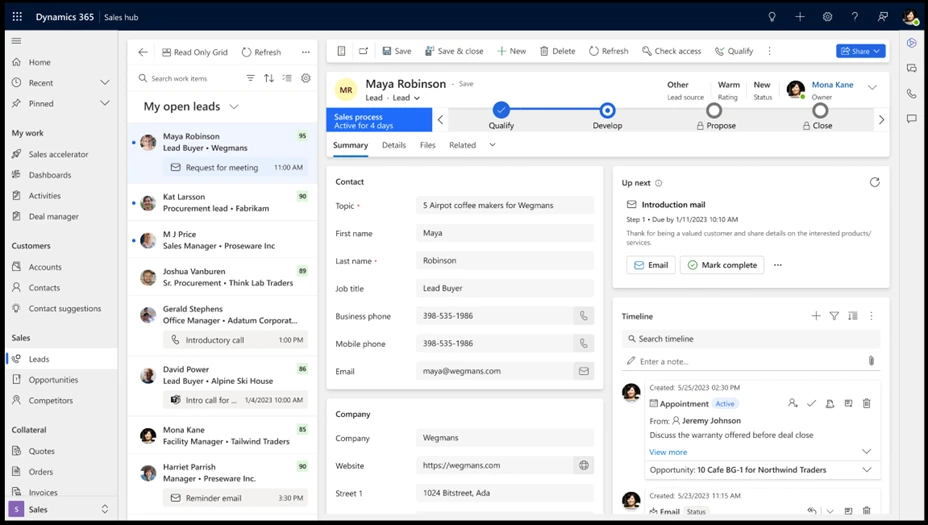Expand the Recent navigation section
928x525 pixels.
tap(105, 82)
